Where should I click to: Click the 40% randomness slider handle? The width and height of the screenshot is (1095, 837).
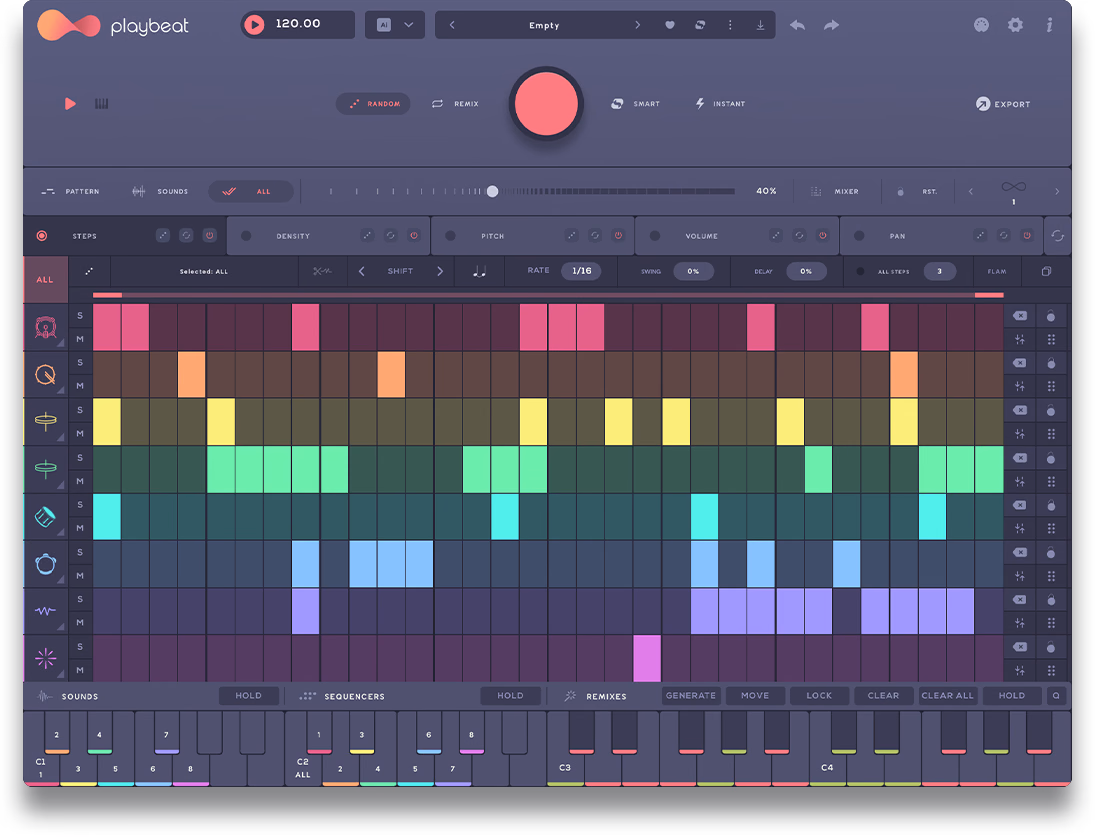point(492,191)
